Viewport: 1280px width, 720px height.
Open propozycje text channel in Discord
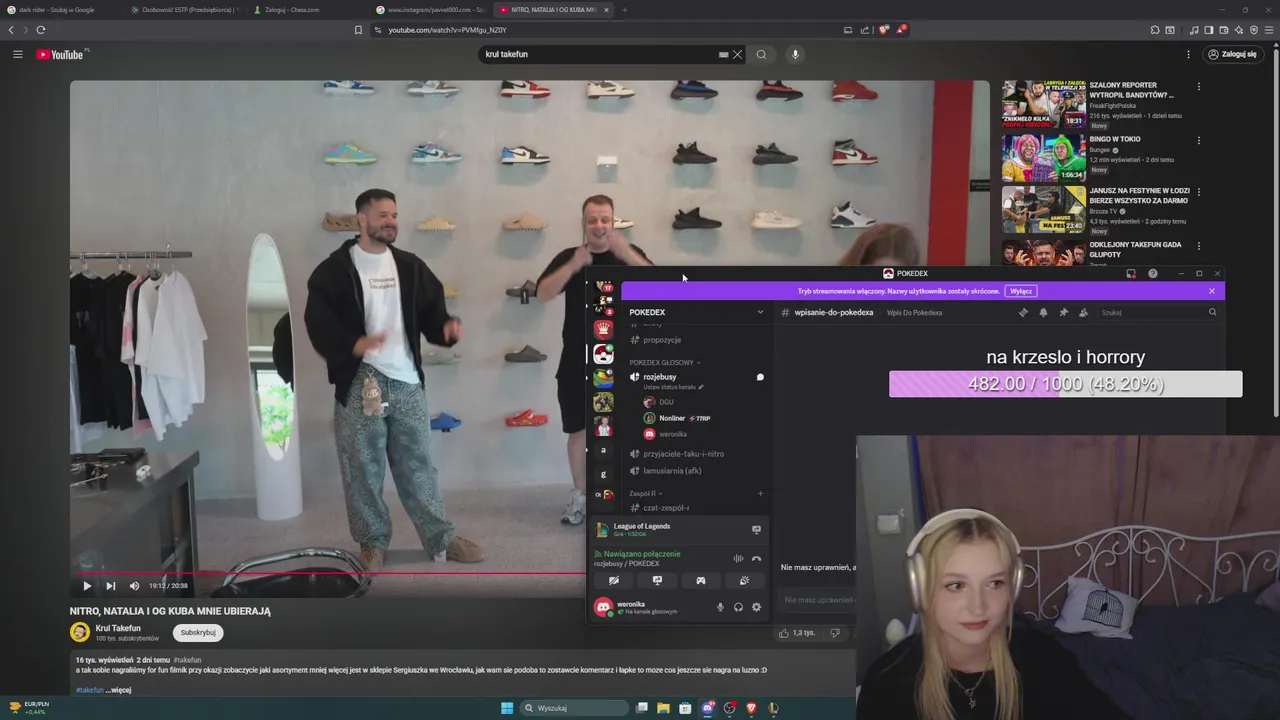662,340
